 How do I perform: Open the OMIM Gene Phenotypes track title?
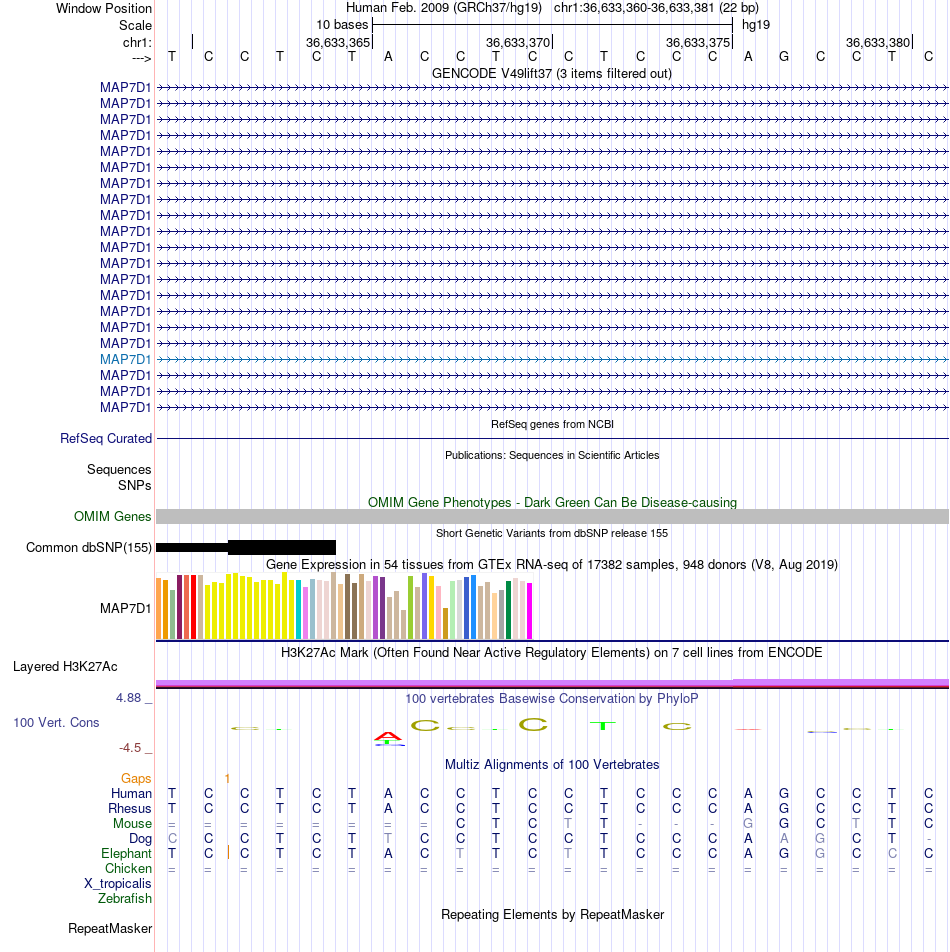(552, 502)
